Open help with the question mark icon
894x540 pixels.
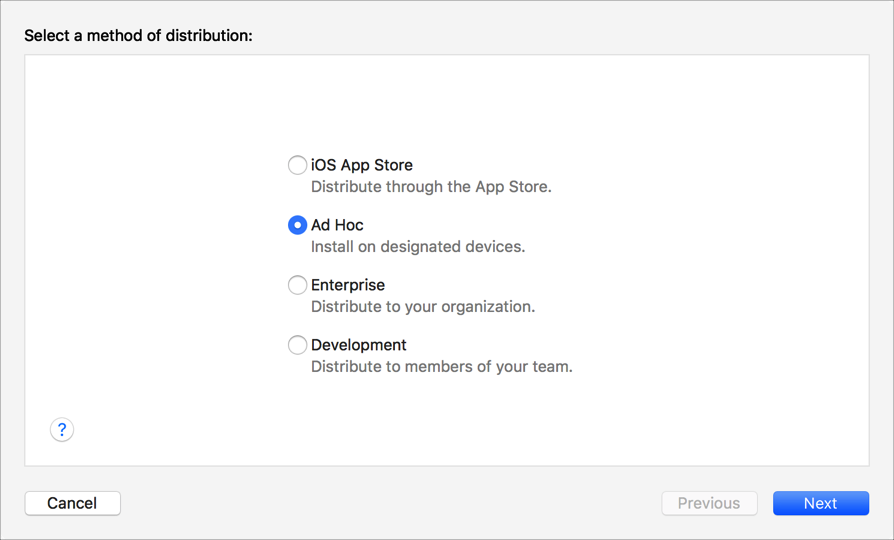click(62, 430)
